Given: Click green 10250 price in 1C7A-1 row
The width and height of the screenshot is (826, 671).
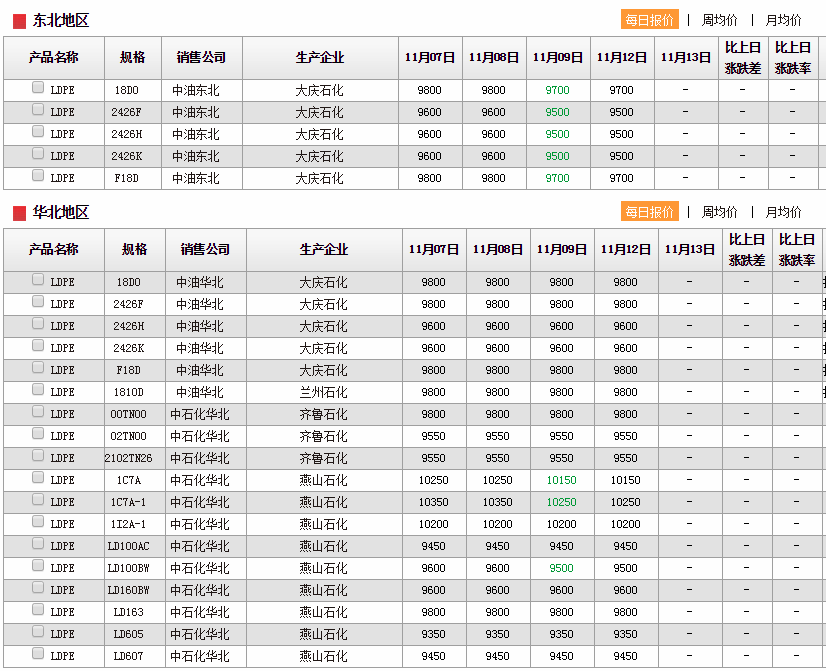Looking at the screenshot, I should point(562,502).
